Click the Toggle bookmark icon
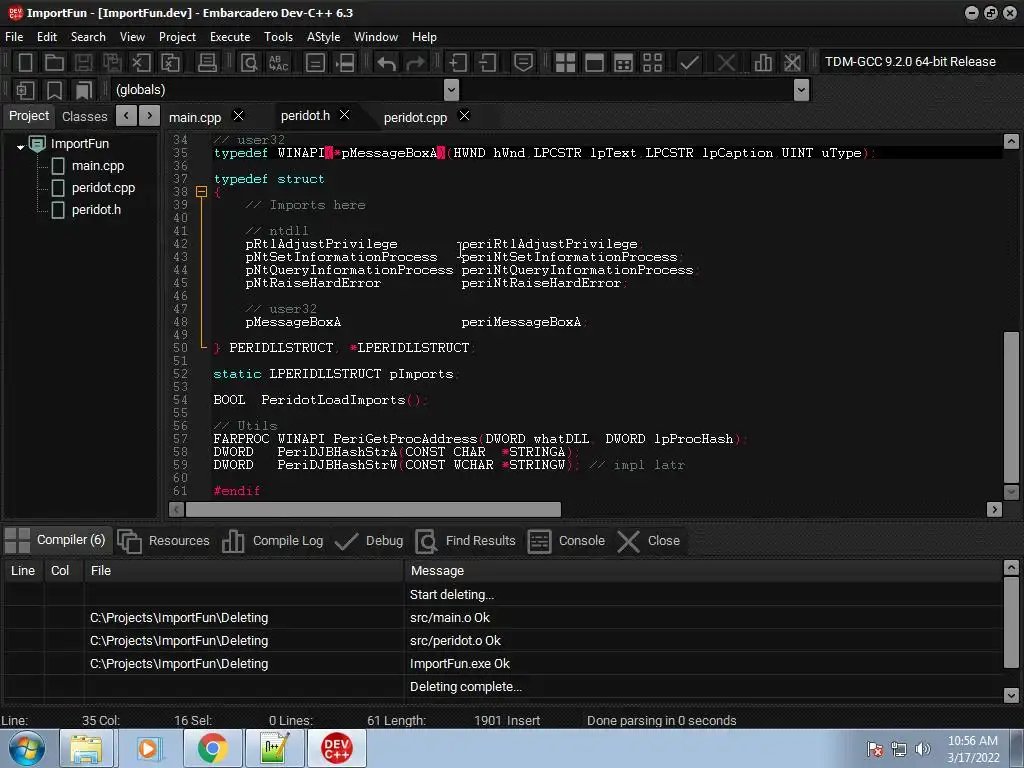 [54, 90]
